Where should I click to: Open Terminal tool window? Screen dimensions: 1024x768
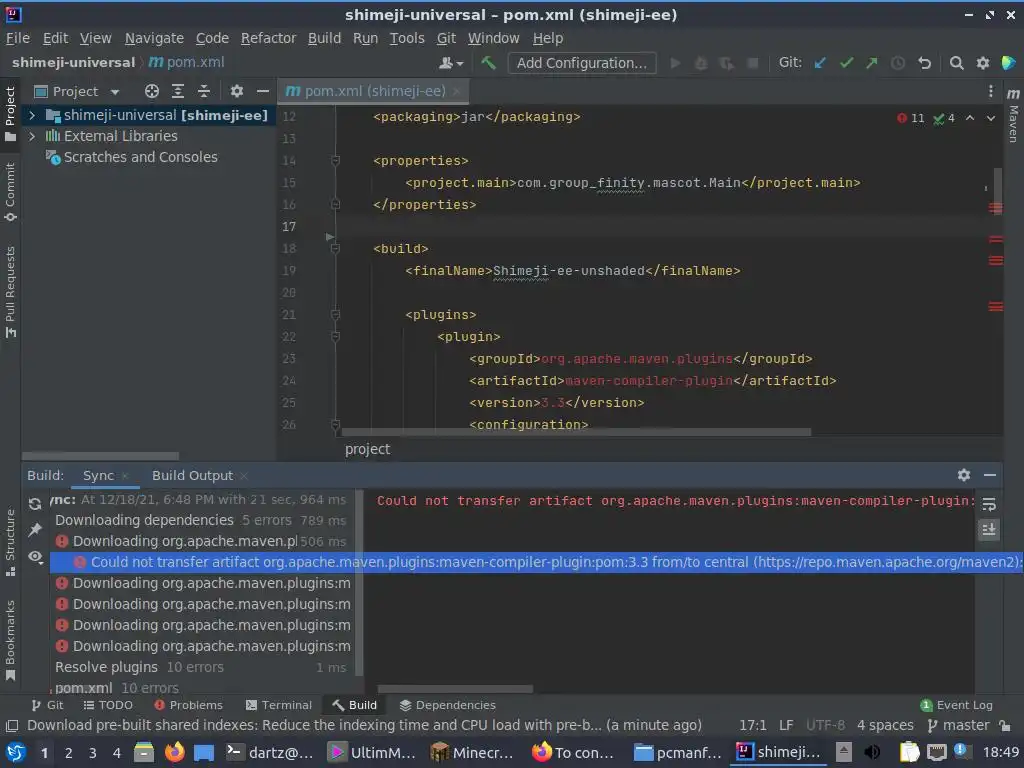coord(279,705)
